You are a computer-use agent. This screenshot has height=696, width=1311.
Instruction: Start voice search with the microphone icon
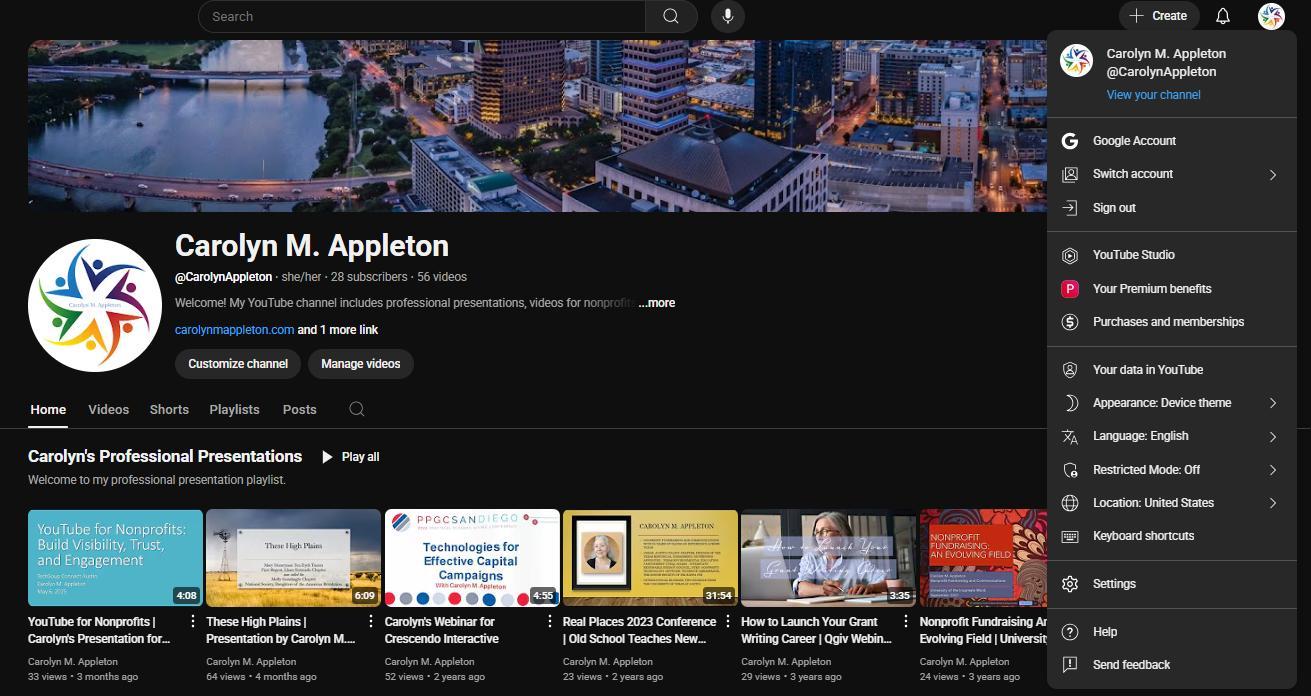(728, 16)
